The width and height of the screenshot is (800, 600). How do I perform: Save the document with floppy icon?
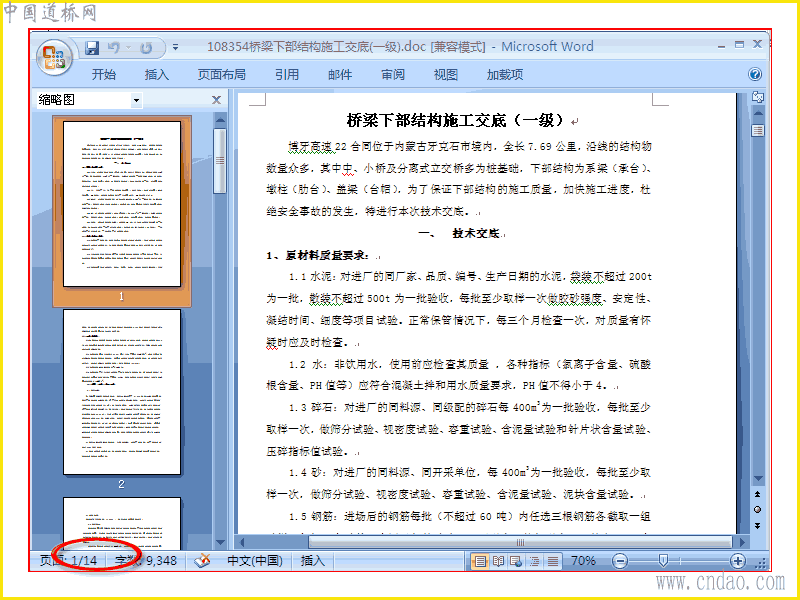92,48
